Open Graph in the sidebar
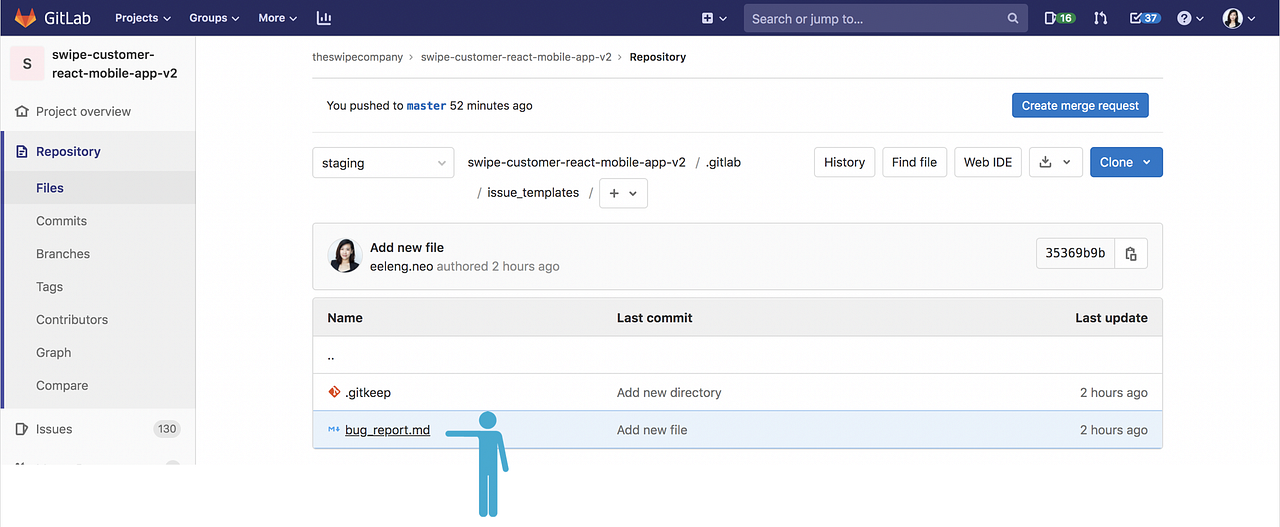This screenshot has height=527, width=1280. tap(53, 353)
